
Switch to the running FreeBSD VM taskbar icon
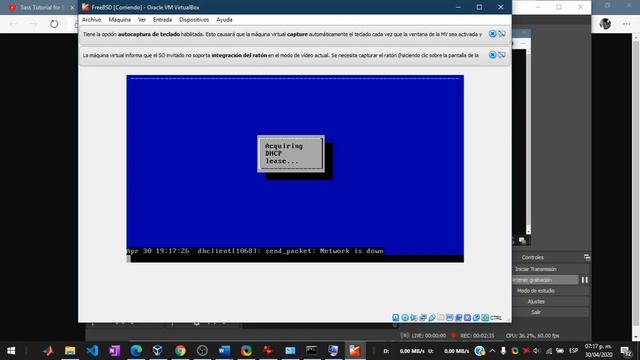pos(355,351)
